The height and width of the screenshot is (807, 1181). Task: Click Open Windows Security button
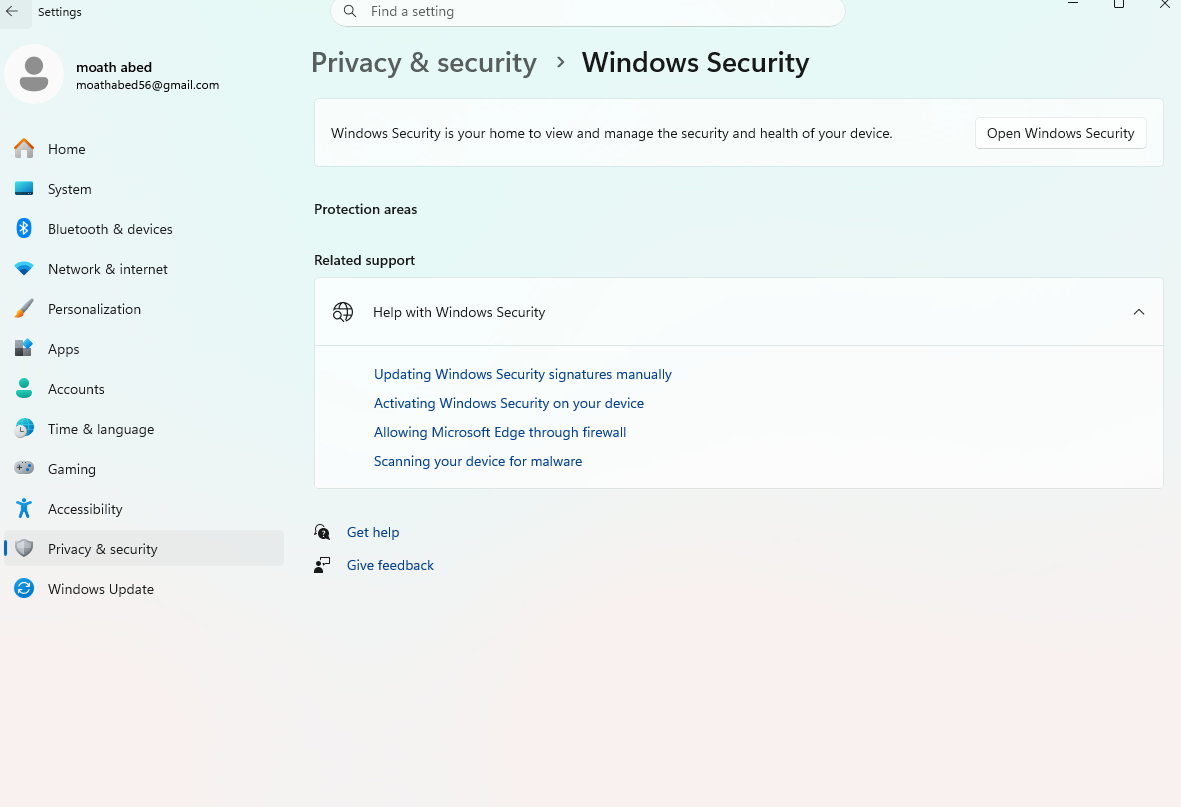click(x=1060, y=133)
